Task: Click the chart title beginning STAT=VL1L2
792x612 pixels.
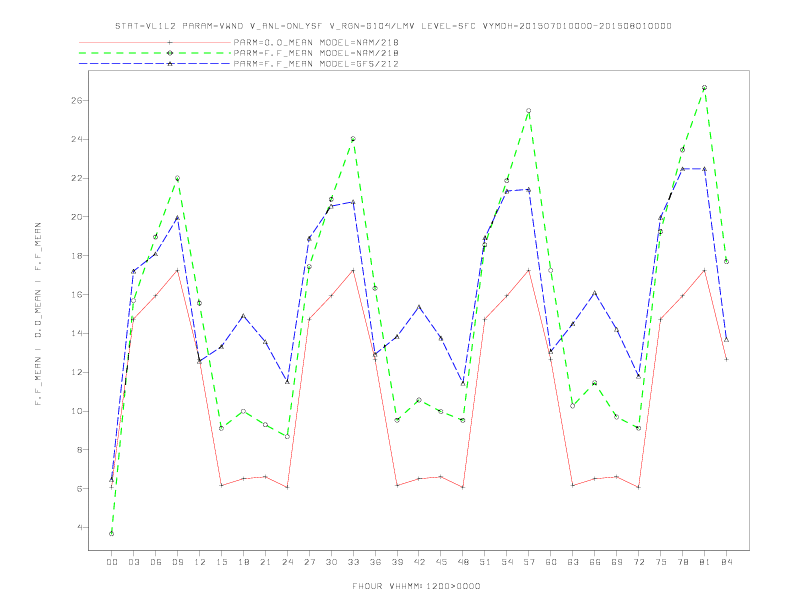Action: (393, 26)
